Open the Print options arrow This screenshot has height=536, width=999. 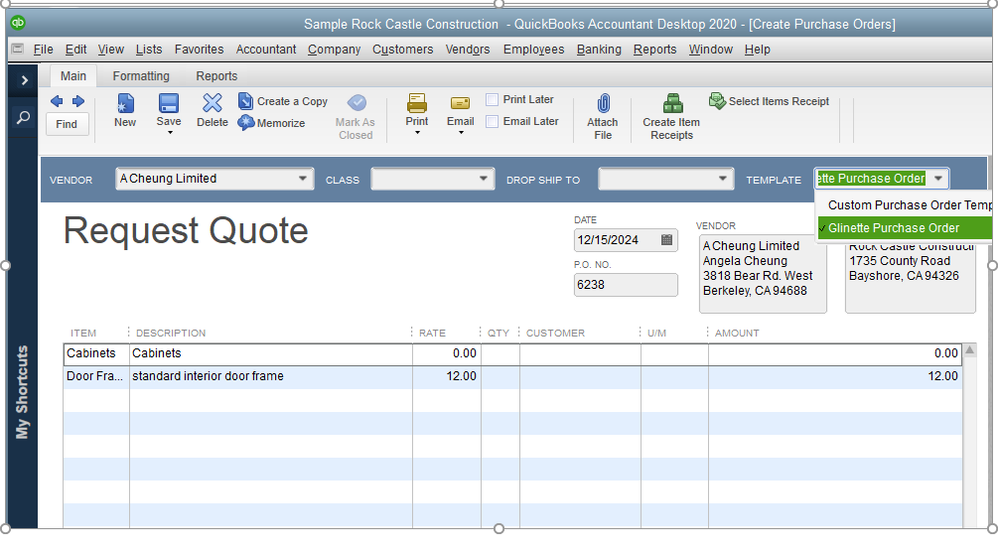pos(417,133)
